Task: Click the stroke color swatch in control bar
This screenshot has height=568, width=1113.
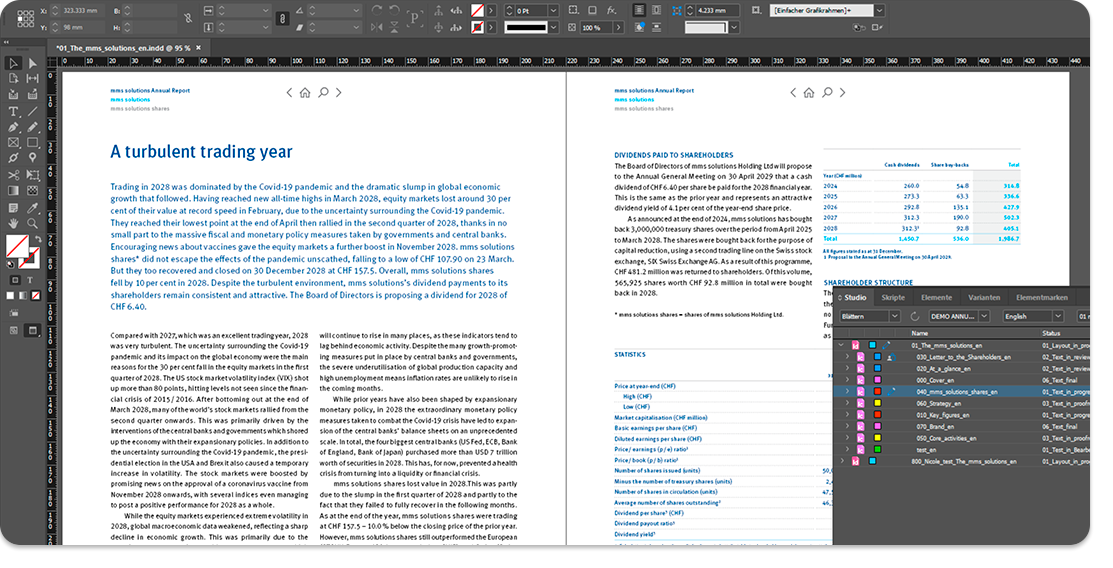Action: pyautogui.click(x=478, y=28)
